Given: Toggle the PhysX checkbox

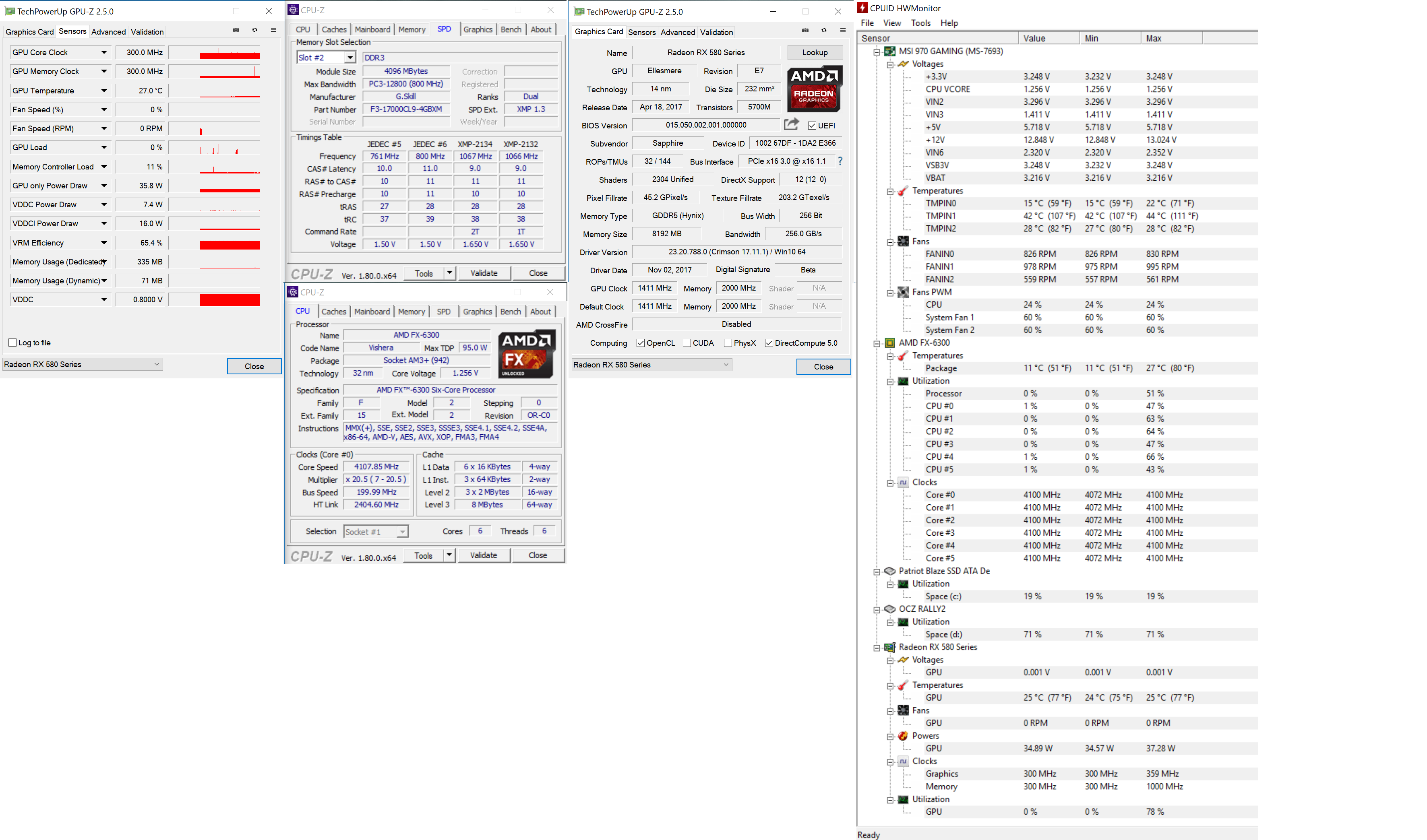Looking at the screenshot, I should click(728, 343).
